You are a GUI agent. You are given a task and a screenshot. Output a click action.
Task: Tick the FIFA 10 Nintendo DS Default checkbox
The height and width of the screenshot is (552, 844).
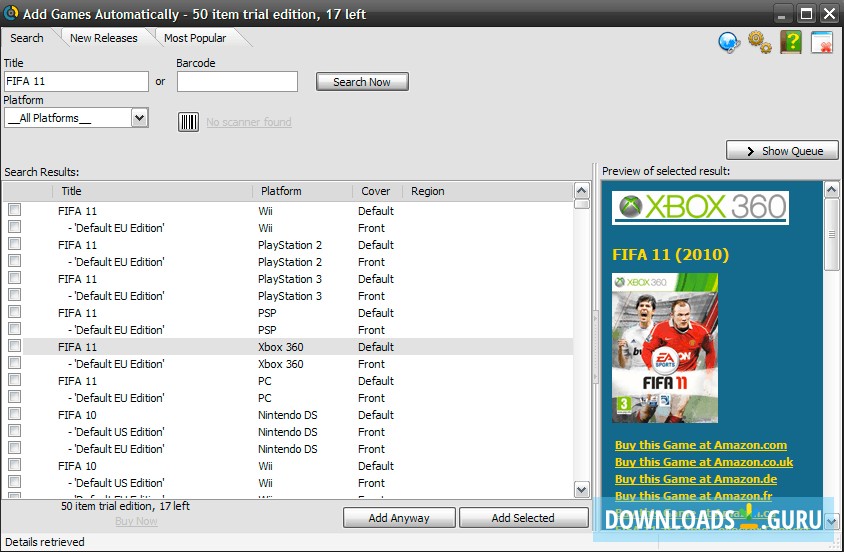(15, 414)
